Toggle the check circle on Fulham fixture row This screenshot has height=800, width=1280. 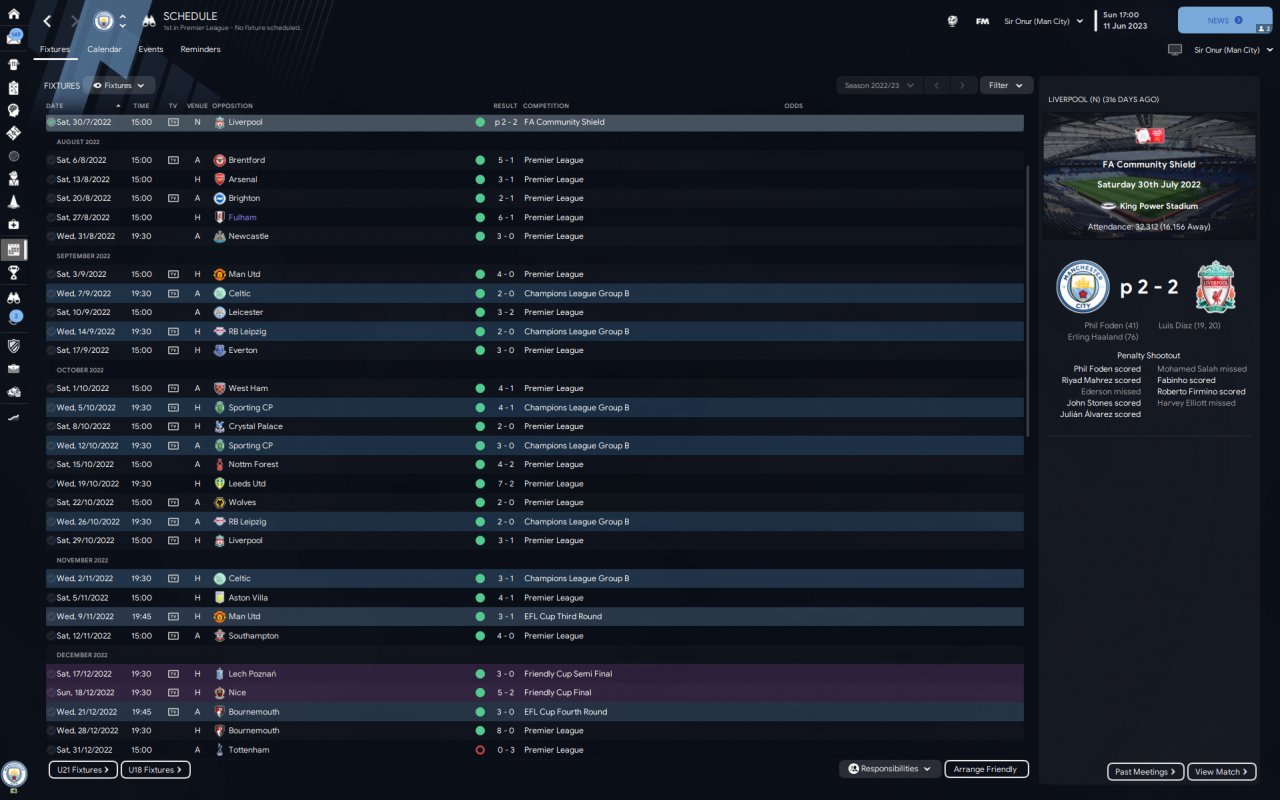(51, 217)
